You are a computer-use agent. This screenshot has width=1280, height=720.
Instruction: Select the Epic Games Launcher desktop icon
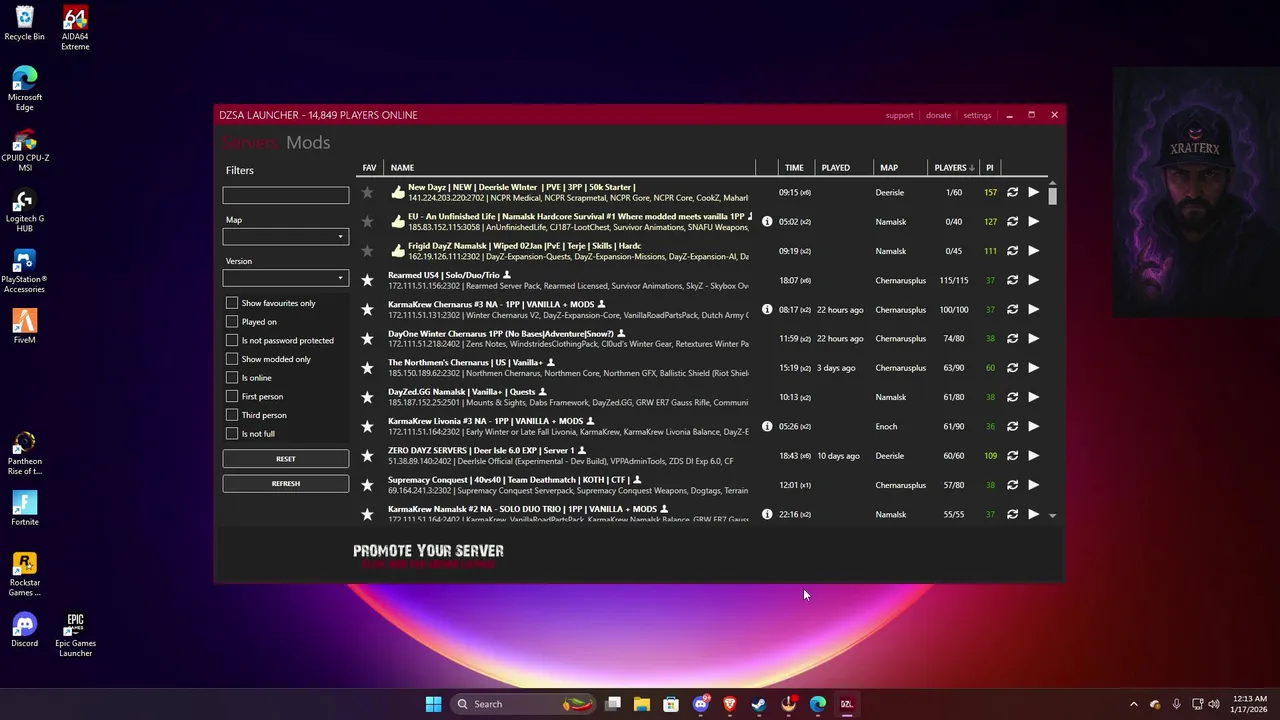pos(75,635)
